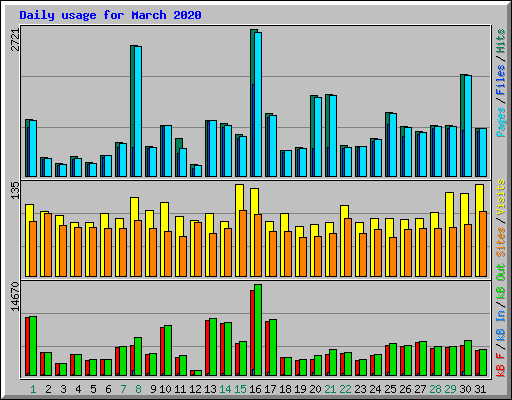Click the cyan hits bar for day 30
The height and width of the screenshot is (400, 512).
[x=468, y=126]
